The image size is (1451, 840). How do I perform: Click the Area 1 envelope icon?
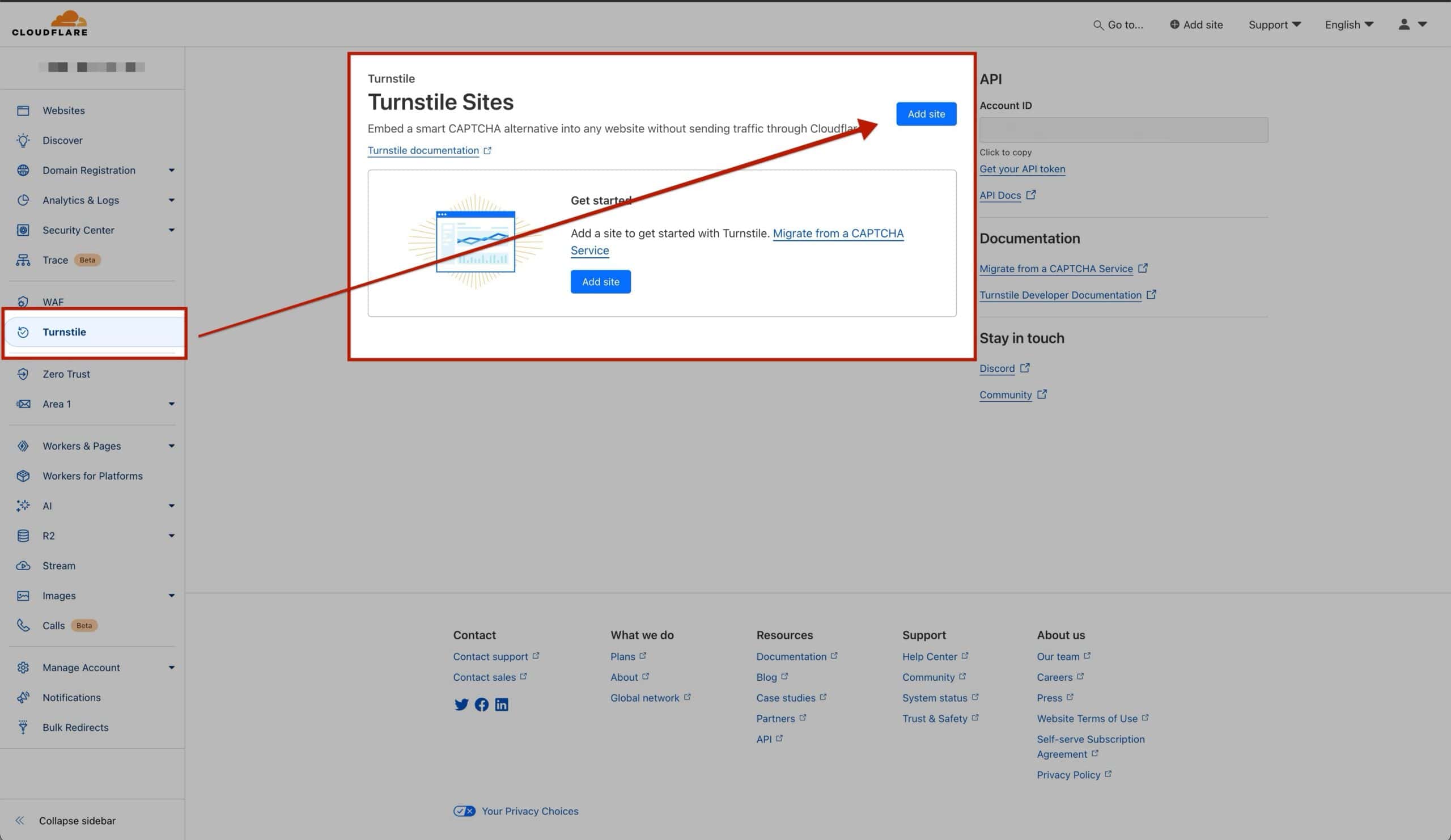[23, 404]
